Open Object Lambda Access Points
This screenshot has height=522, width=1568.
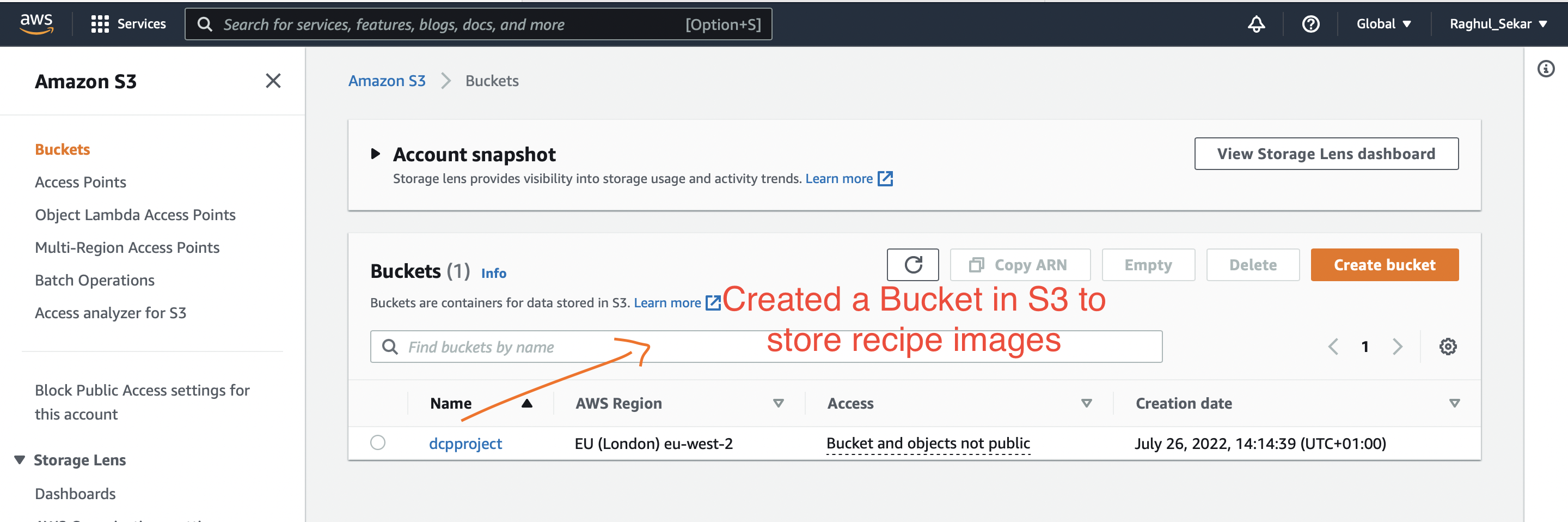coord(135,215)
